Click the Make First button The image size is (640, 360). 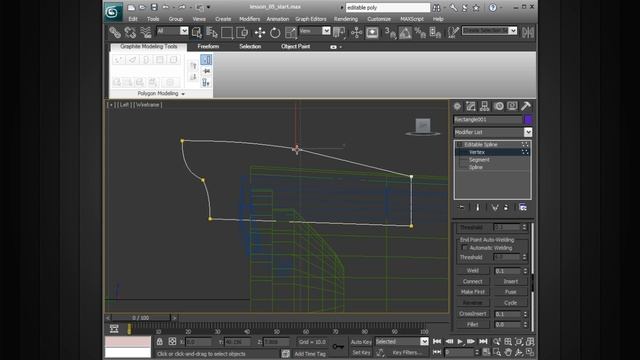(473, 292)
